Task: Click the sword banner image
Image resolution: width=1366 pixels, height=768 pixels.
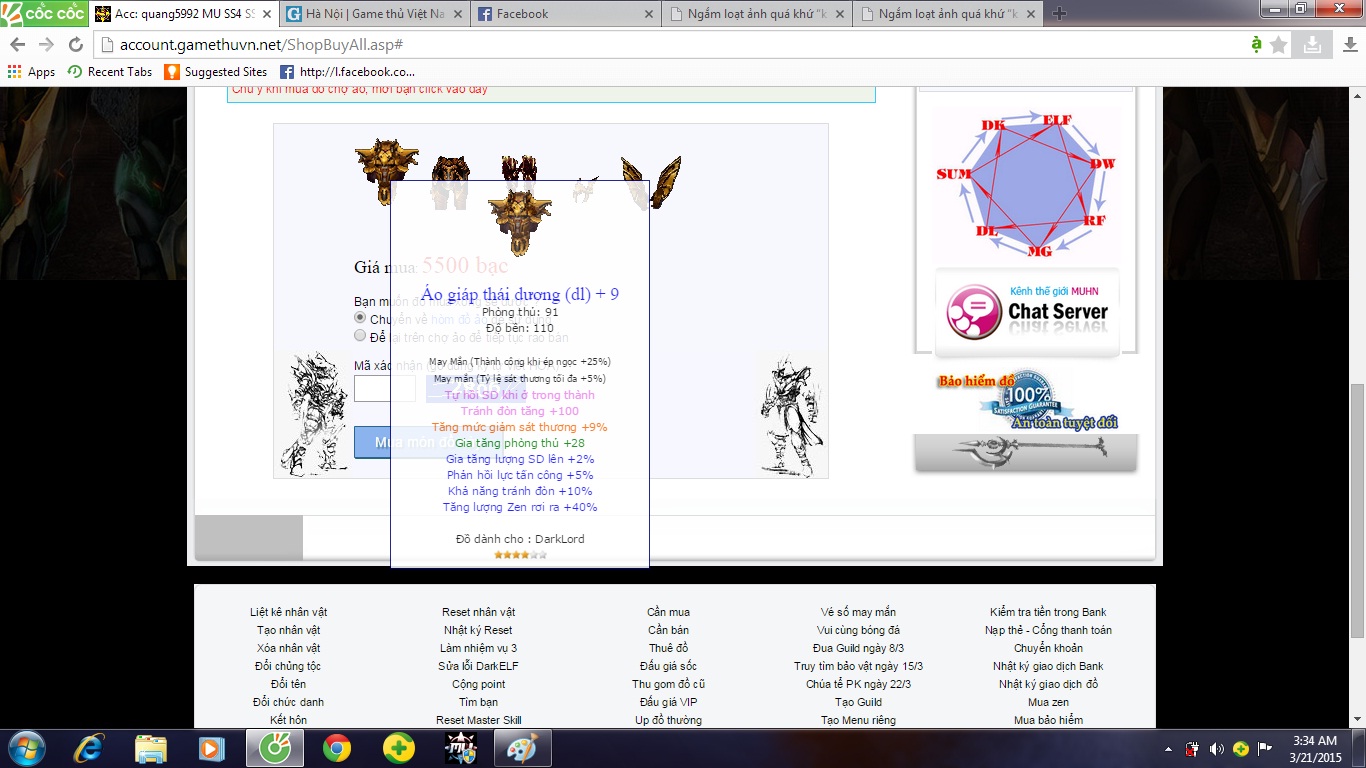Action: (x=1026, y=452)
